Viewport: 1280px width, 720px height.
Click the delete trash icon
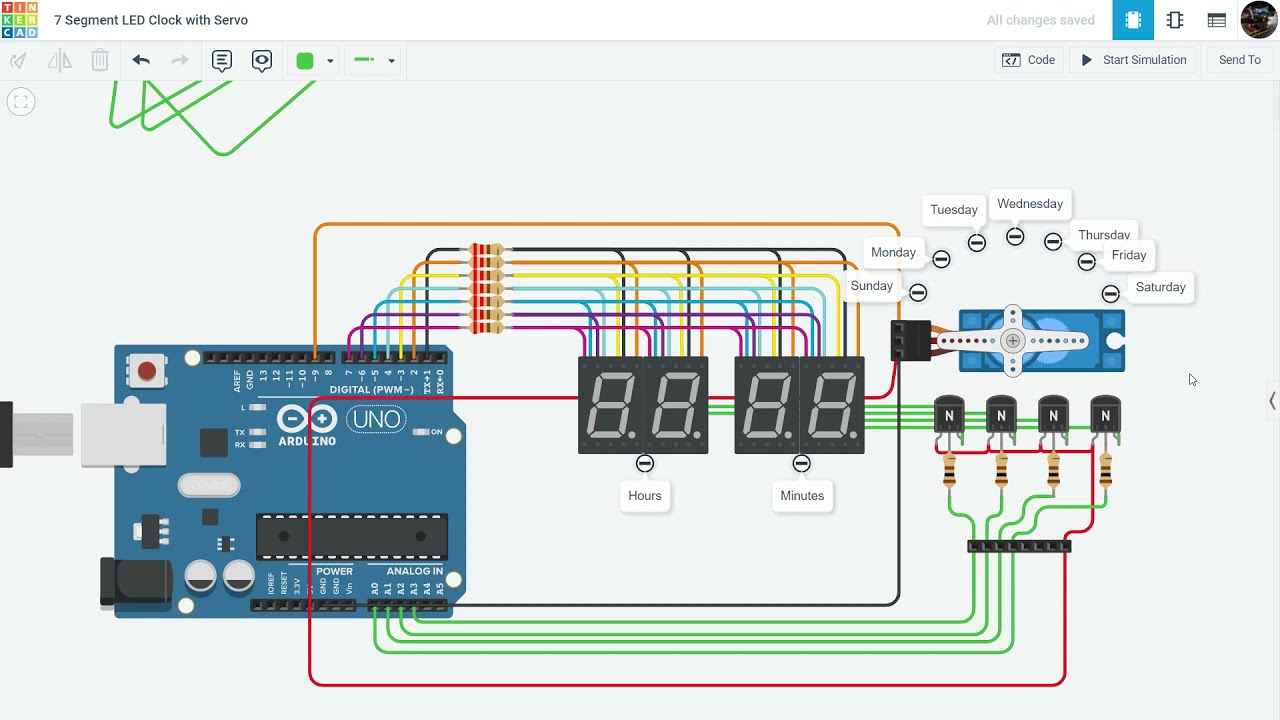[100, 60]
